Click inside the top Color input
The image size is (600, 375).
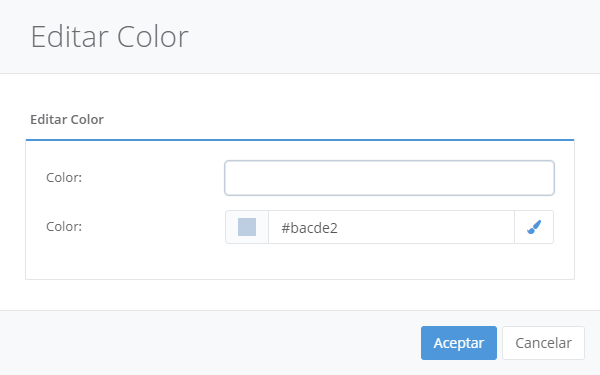click(x=389, y=178)
